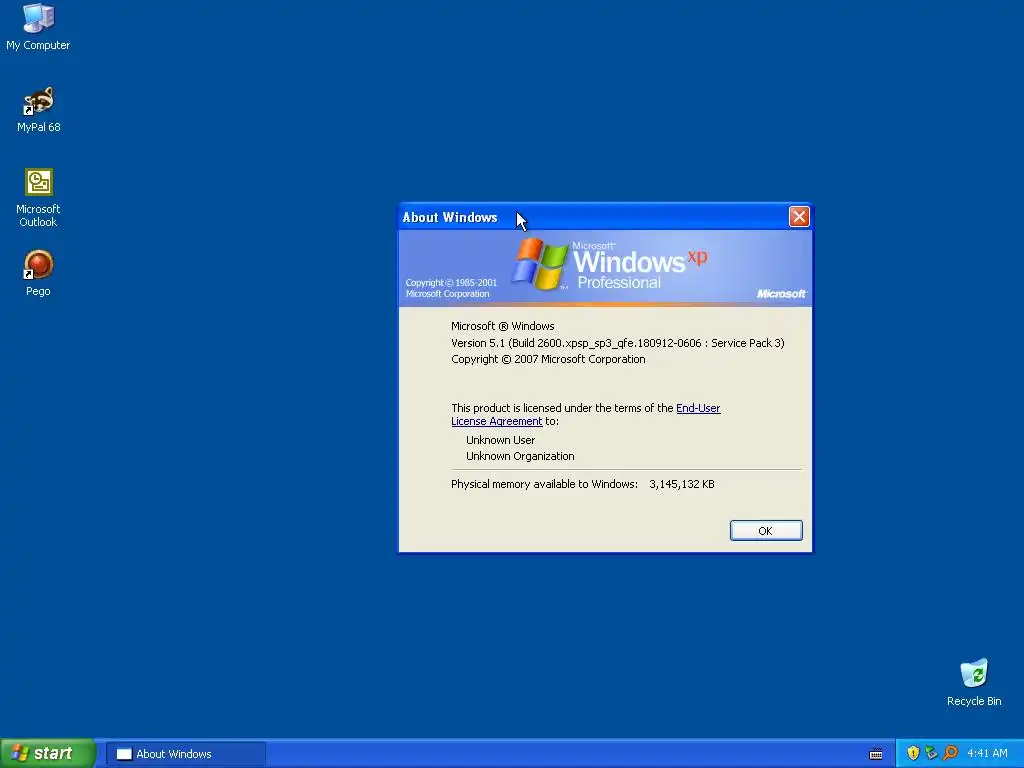Click the Safely Remove Hardware tray icon
The width and height of the screenshot is (1024, 768).
[x=931, y=753]
